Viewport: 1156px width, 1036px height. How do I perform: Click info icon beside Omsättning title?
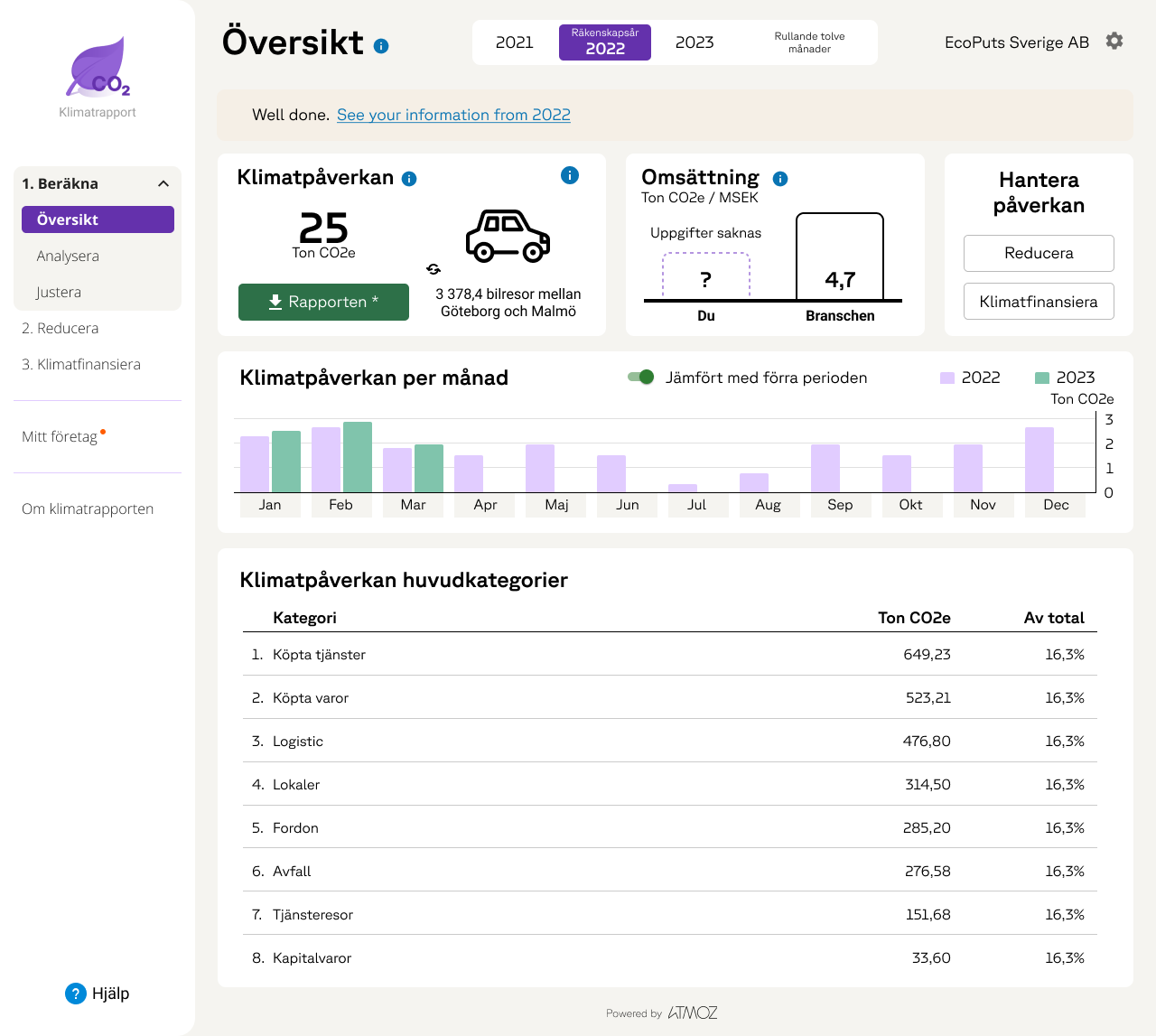click(x=780, y=179)
